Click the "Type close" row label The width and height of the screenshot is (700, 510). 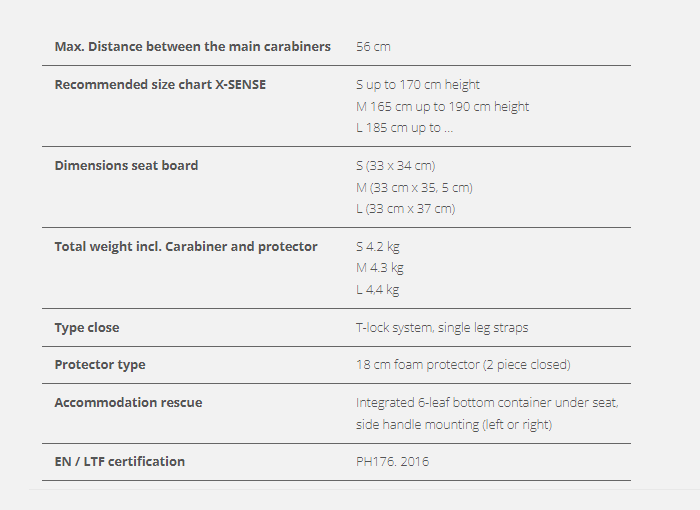pyautogui.click(x=87, y=327)
